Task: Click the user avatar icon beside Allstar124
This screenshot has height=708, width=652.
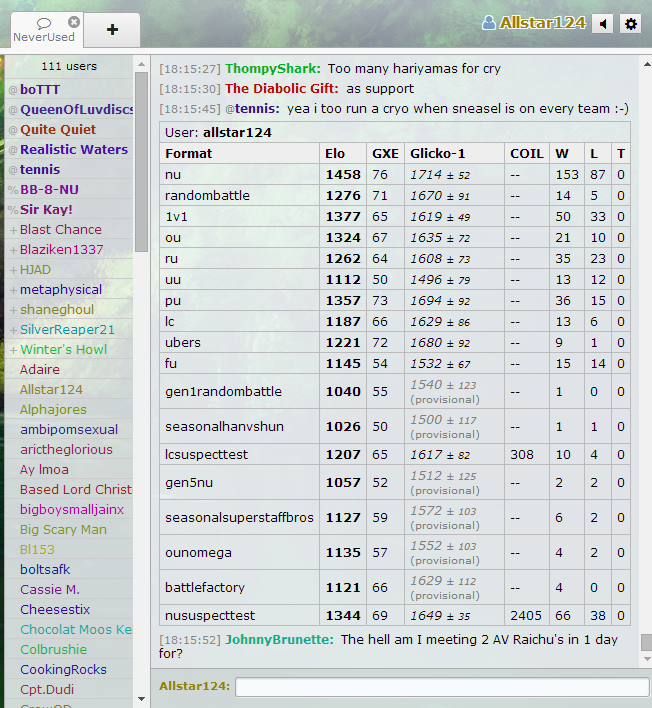Action: pyautogui.click(x=489, y=23)
